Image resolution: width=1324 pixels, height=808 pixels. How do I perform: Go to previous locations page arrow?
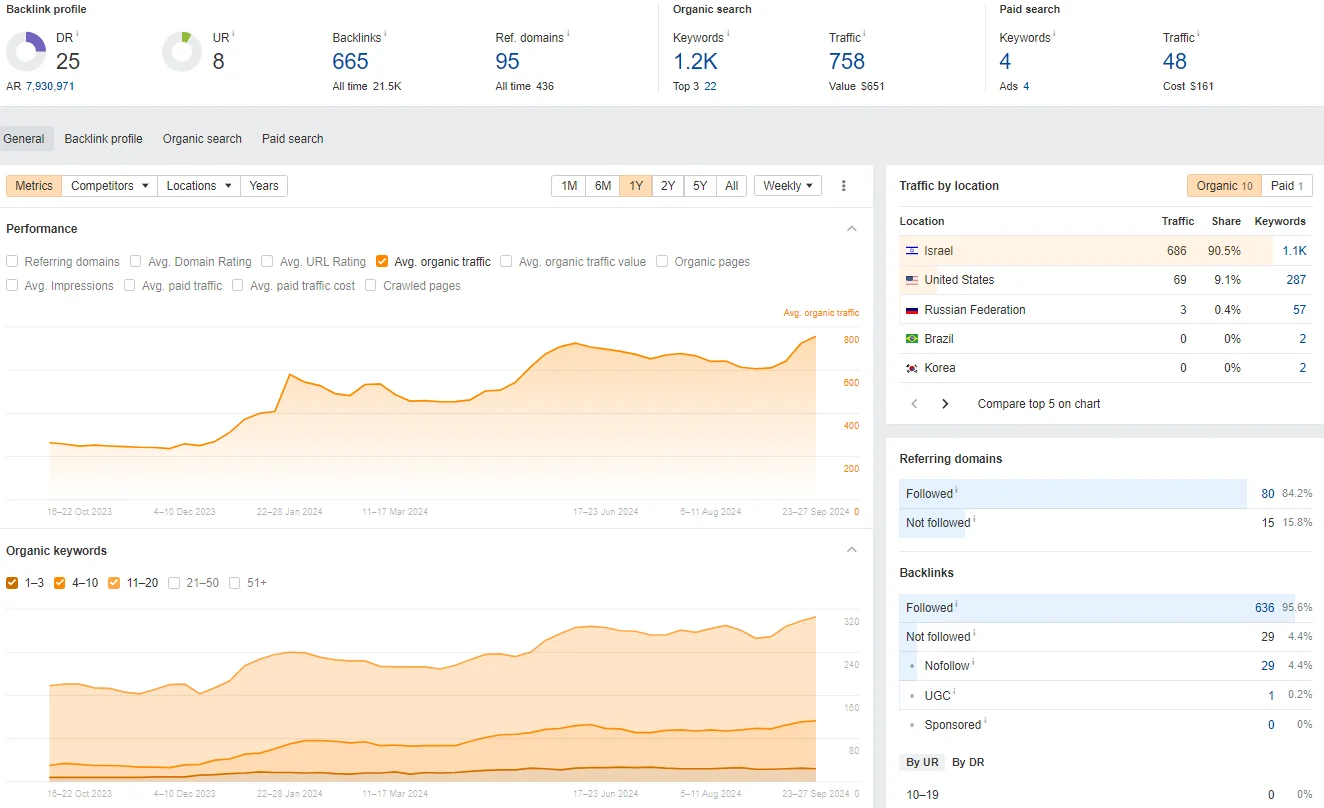tap(914, 404)
